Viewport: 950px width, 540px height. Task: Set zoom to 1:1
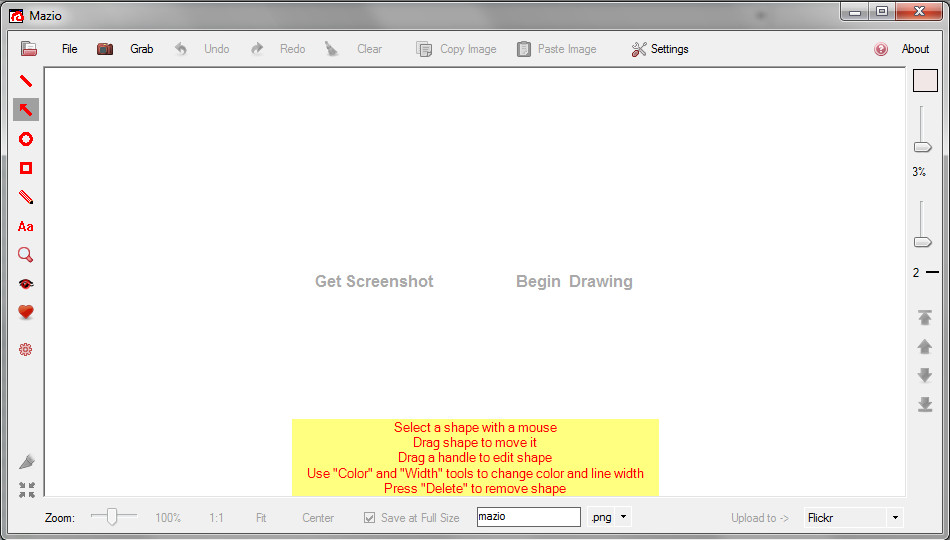216,518
